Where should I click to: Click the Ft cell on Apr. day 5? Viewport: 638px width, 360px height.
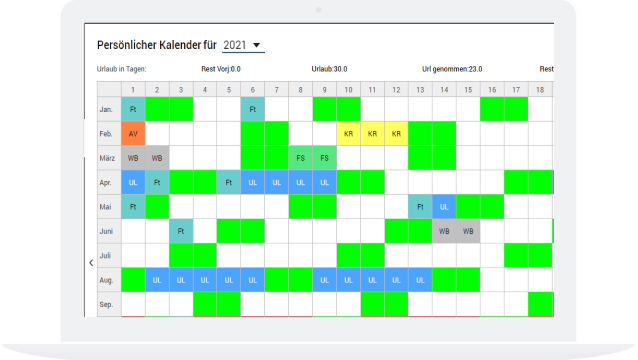(x=229, y=183)
